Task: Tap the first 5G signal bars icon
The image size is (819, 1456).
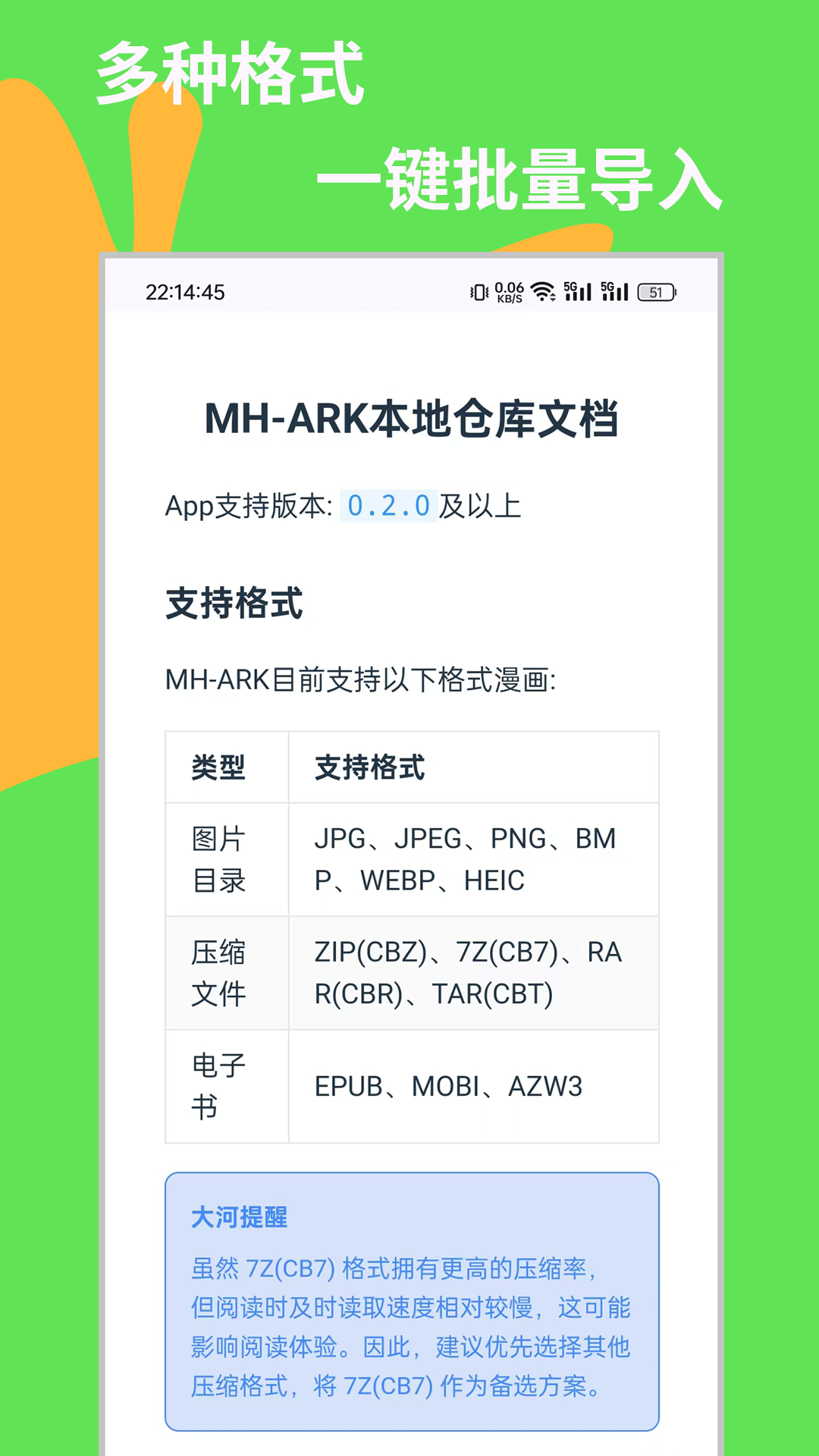Action: [578, 291]
